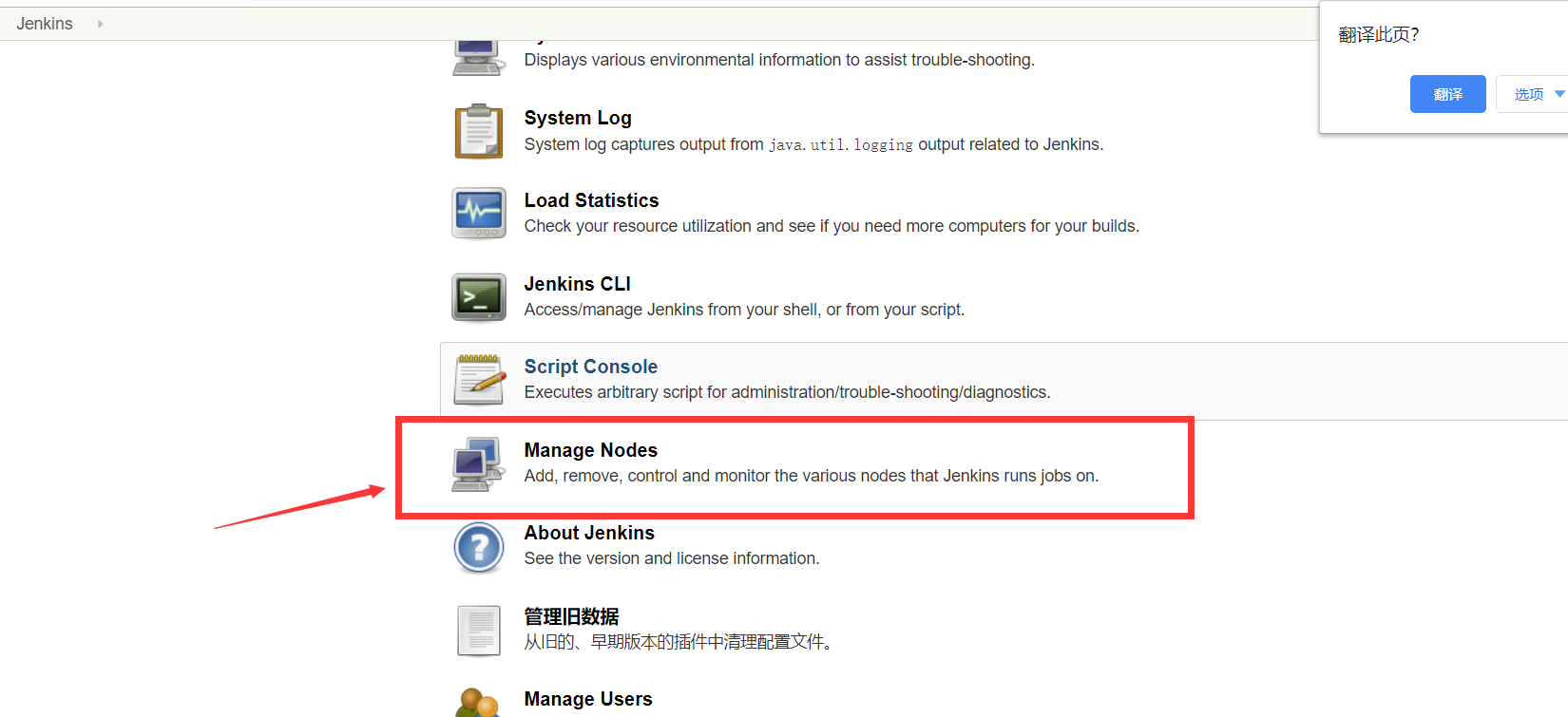Expand the Jenkins breadcrumb arrow menu
Viewport: 1568px width, 717px height.
coord(100,24)
